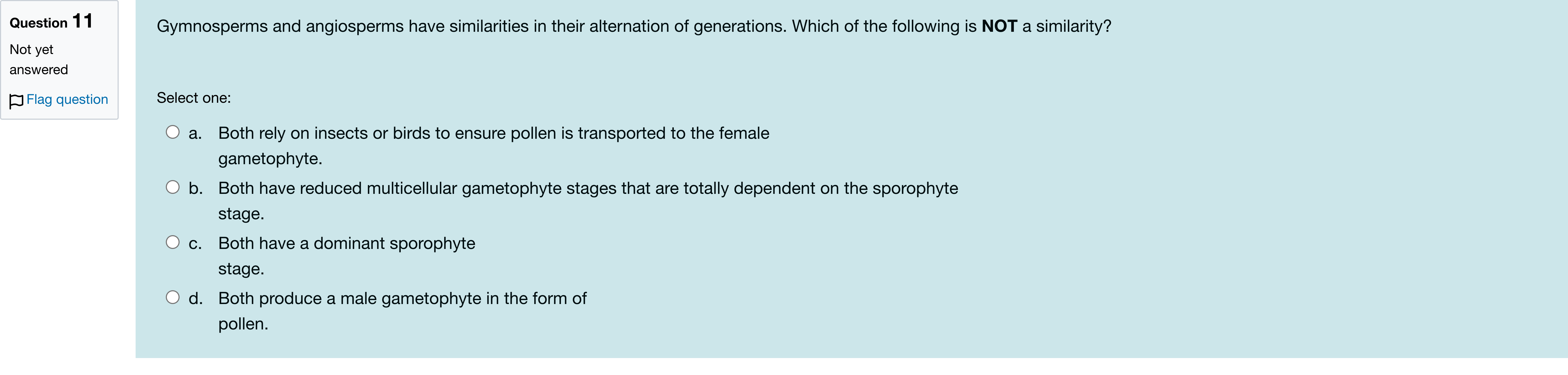1568x375 pixels.
Task: Click the male gametophyte pollen answer text
Action: coord(402,298)
